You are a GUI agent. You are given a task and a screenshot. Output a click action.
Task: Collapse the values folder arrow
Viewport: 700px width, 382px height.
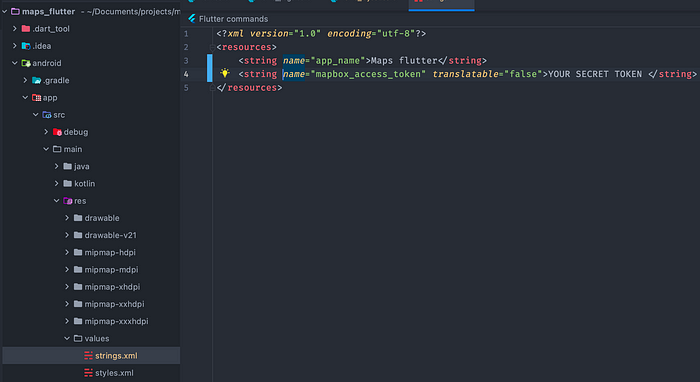[67, 338]
